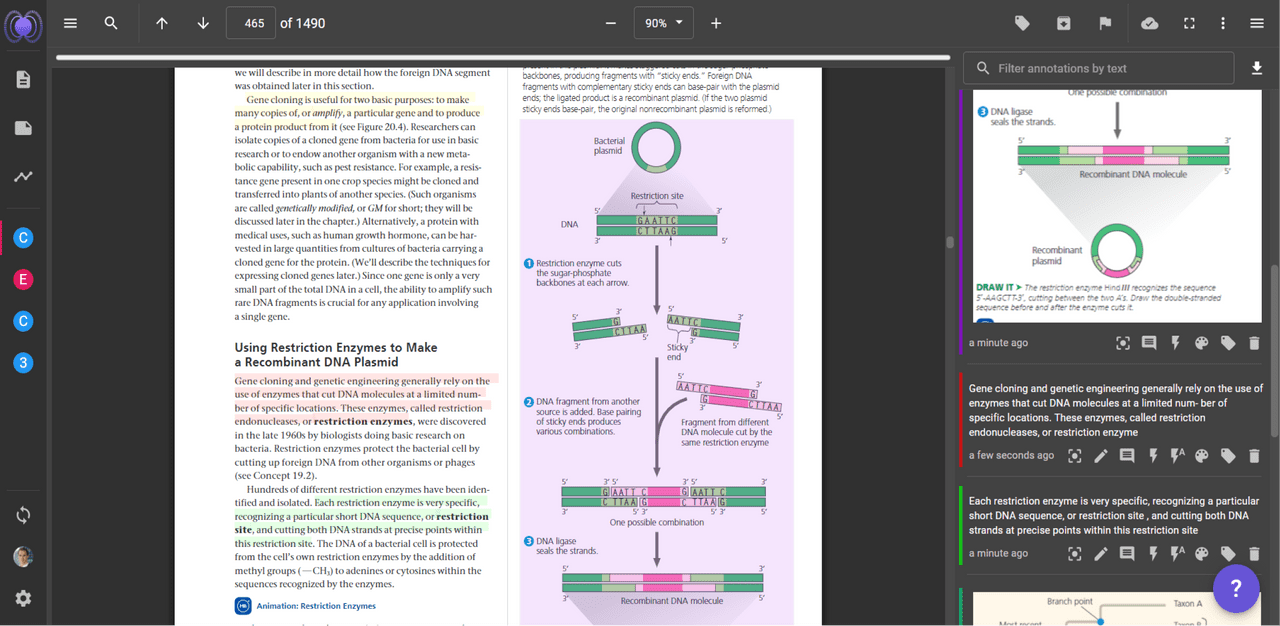This screenshot has width=1280, height=626.
Task: Go to previous page with up arrow
Action: (x=162, y=23)
